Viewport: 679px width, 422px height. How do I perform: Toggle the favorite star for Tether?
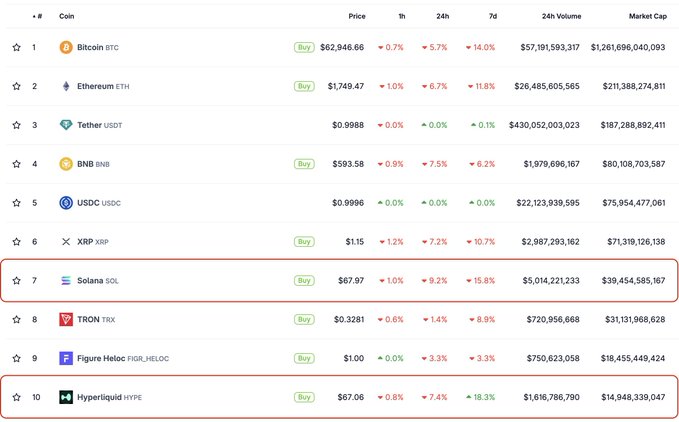(16, 125)
